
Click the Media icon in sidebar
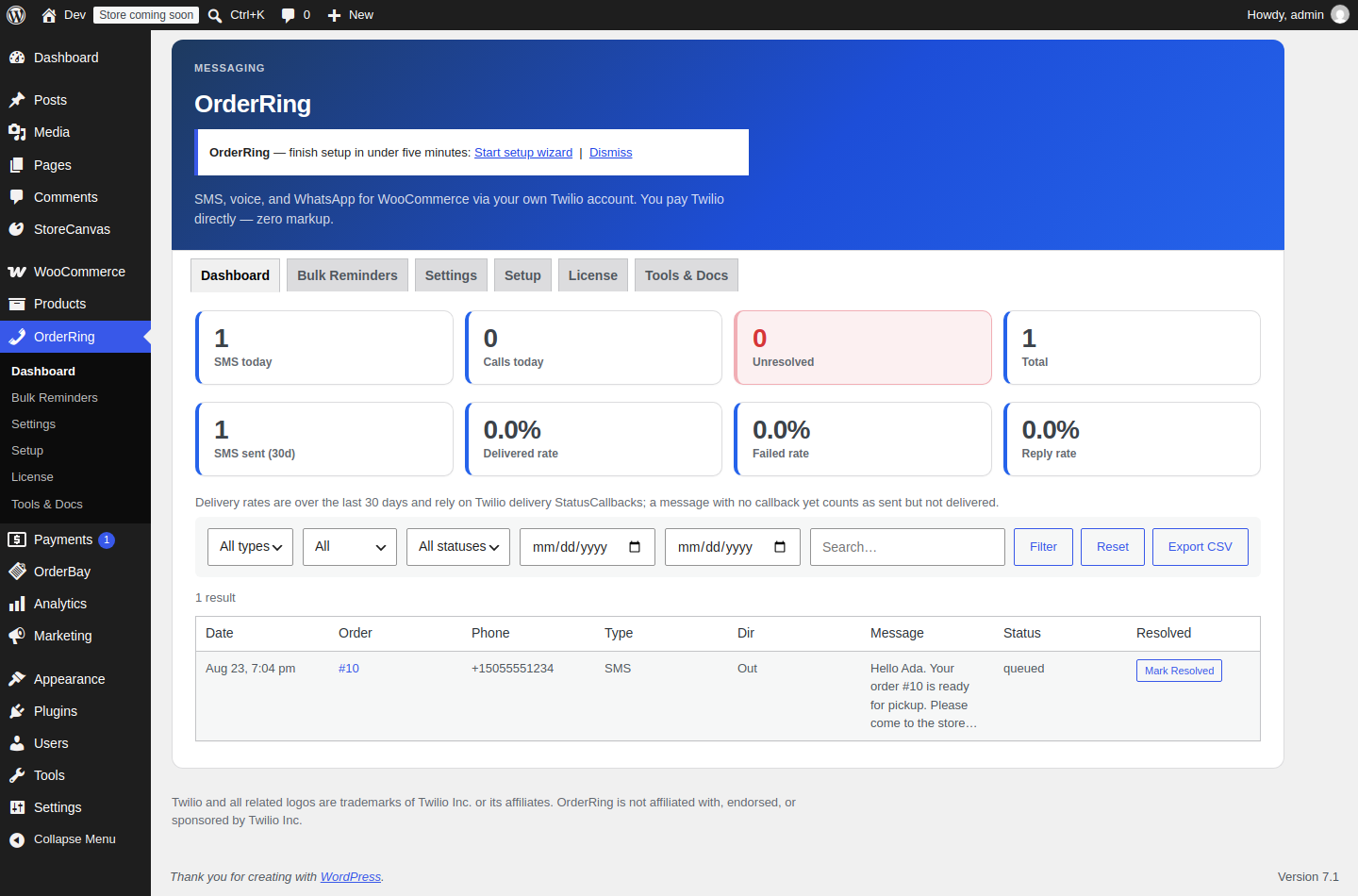point(17,132)
